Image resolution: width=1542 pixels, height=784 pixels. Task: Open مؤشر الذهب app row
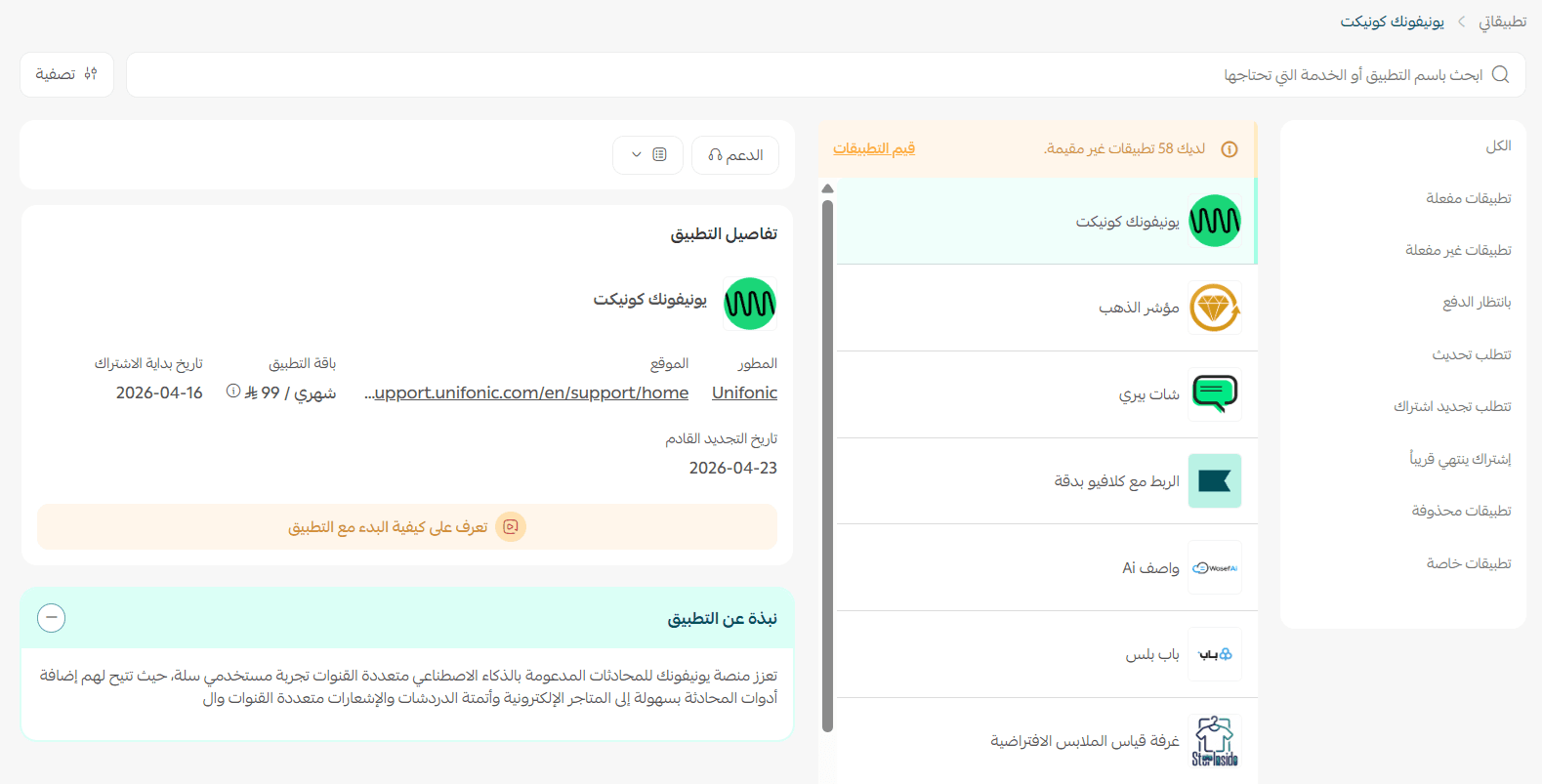(1047, 308)
